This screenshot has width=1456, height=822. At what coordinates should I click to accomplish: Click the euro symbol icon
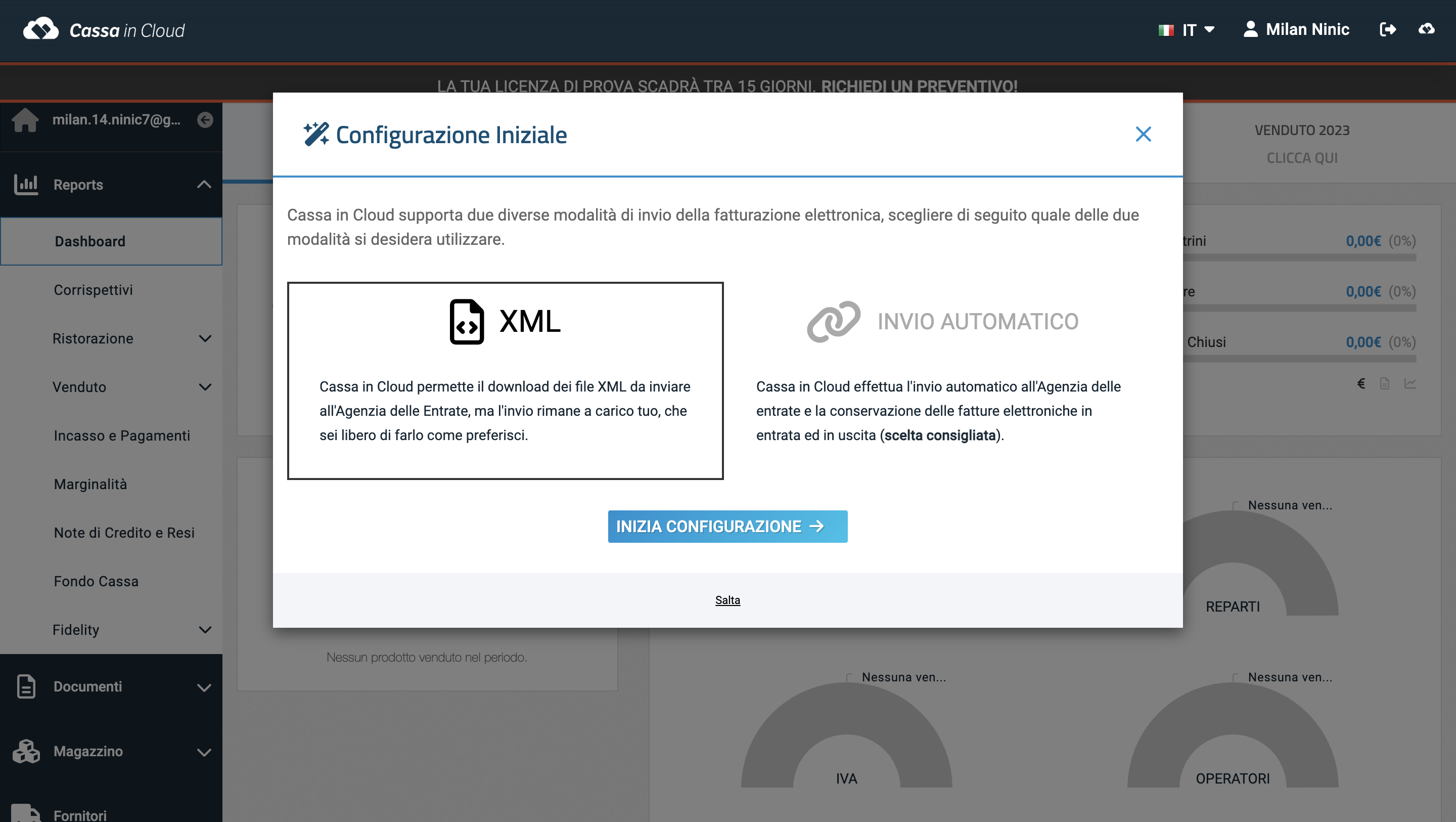coord(1361,383)
